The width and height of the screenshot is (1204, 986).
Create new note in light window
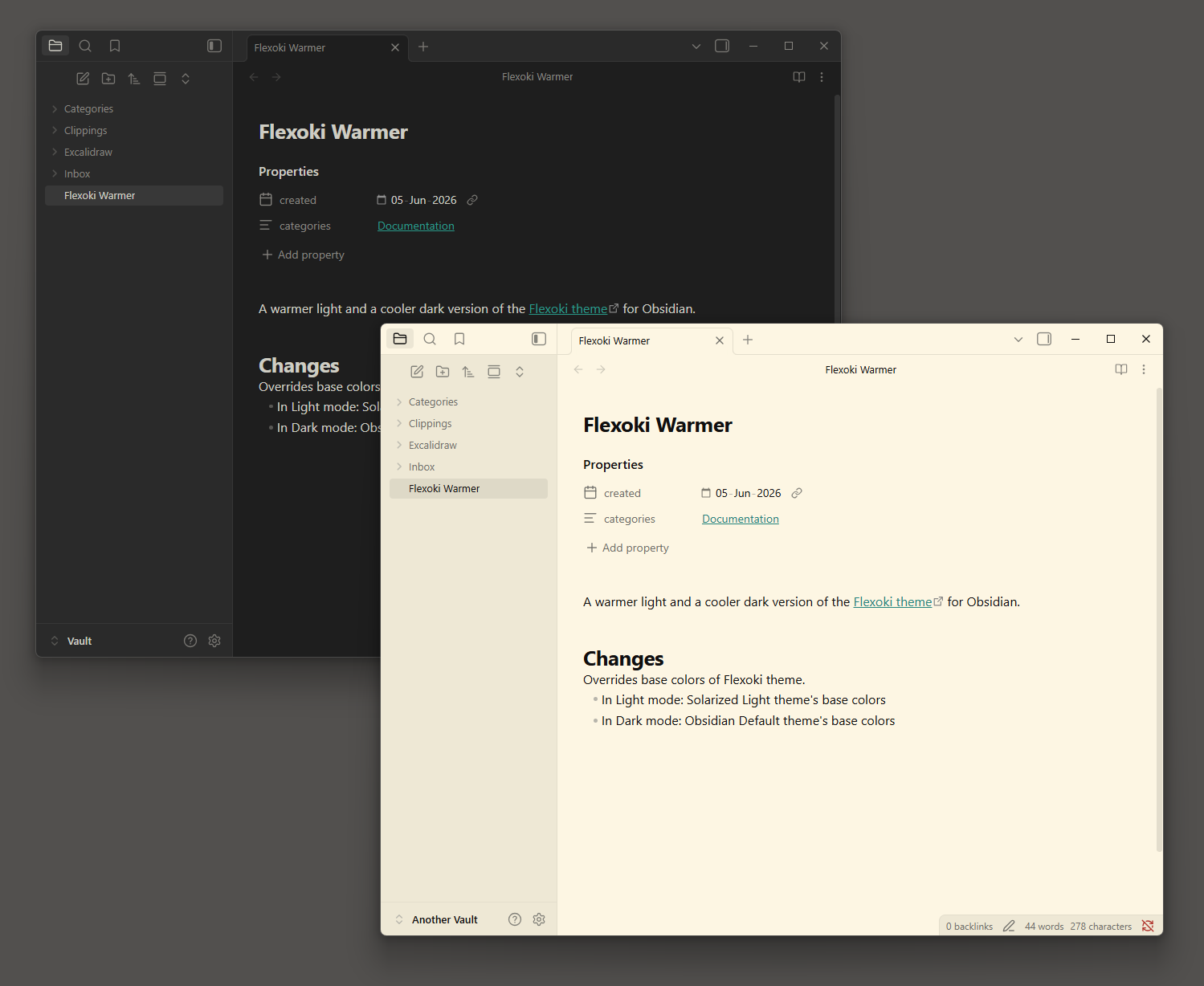(x=417, y=372)
